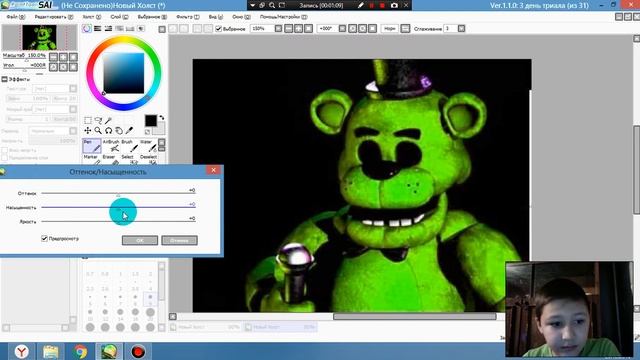Viewport: 640px width, 360px height.
Task: Select the AirBrush tool
Action: [111, 146]
